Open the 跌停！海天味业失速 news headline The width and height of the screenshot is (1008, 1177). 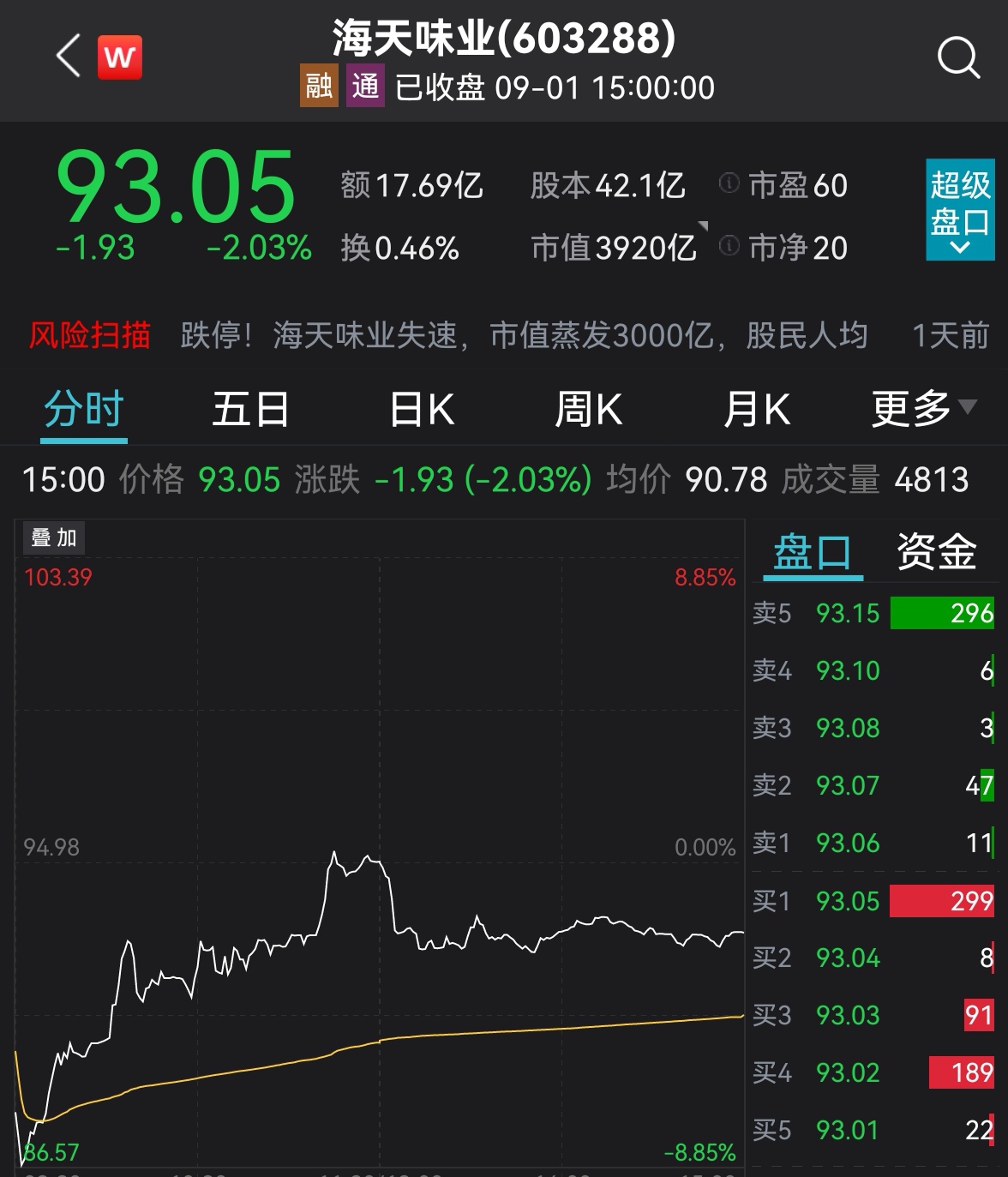point(524,335)
